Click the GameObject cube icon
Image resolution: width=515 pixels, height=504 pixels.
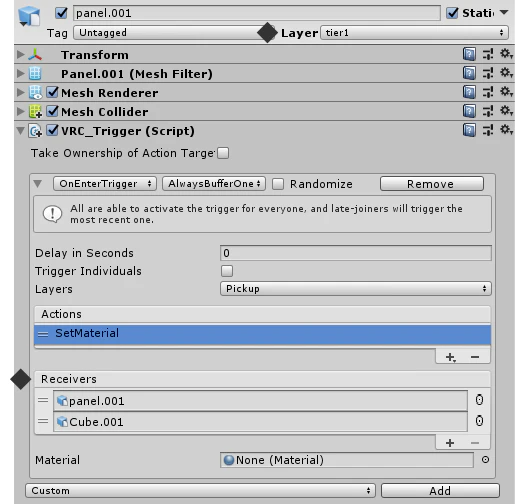click(x=29, y=16)
